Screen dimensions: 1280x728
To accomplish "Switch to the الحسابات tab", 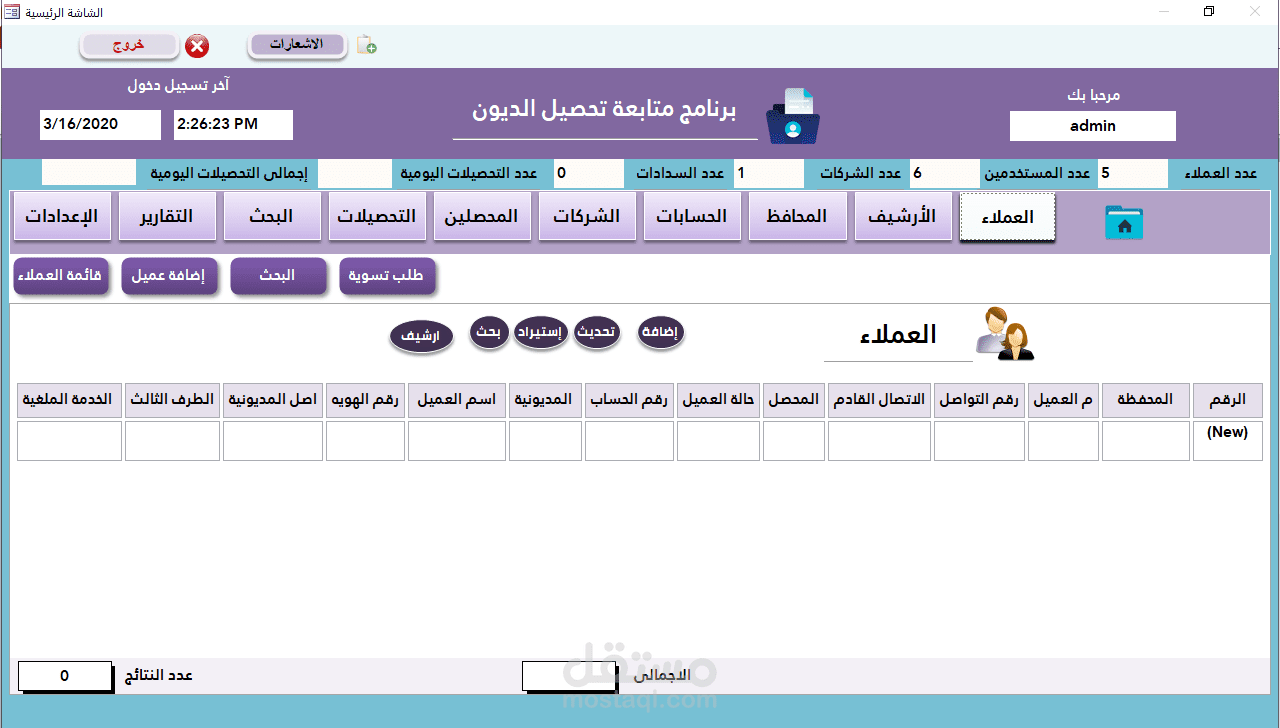I will (x=692, y=215).
